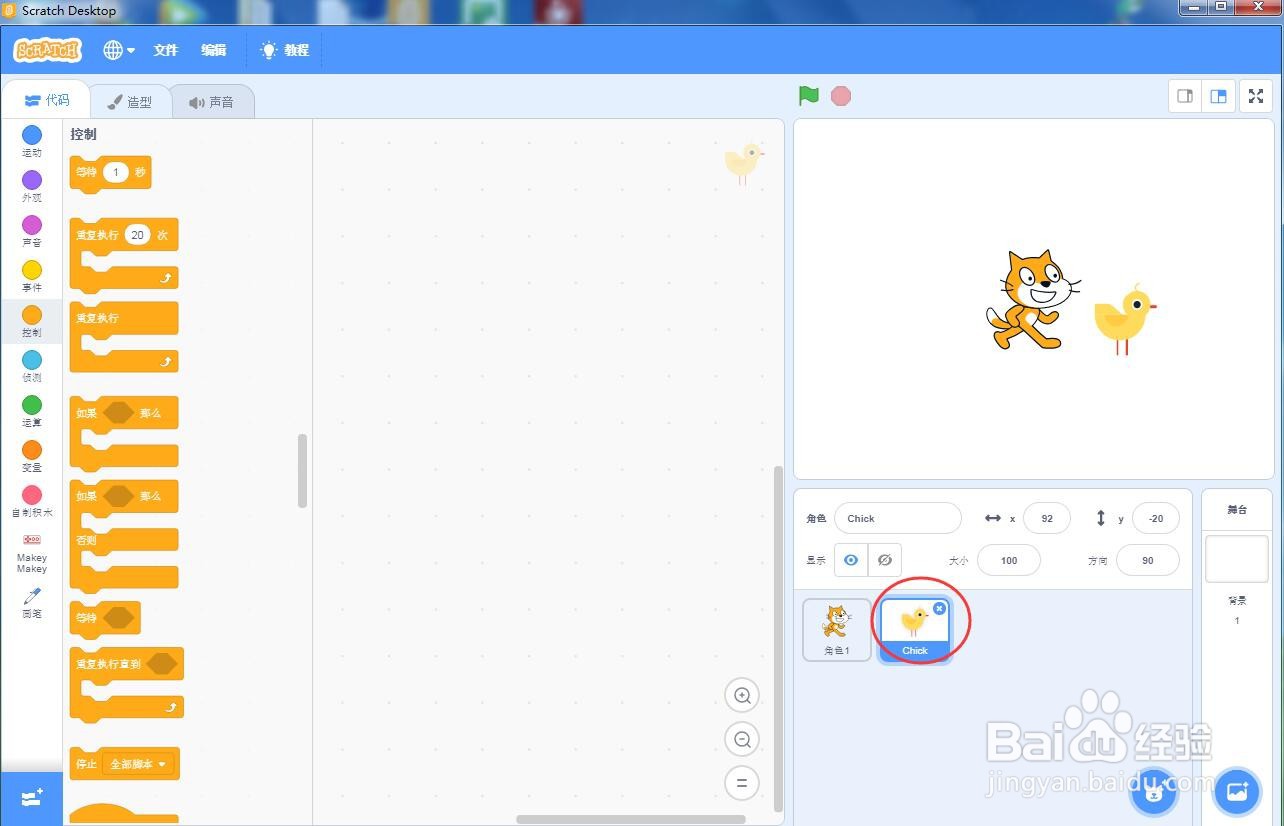The height and width of the screenshot is (826, 1284).
Task: Select the 运动 block category
Action: [x=32, y=141]
